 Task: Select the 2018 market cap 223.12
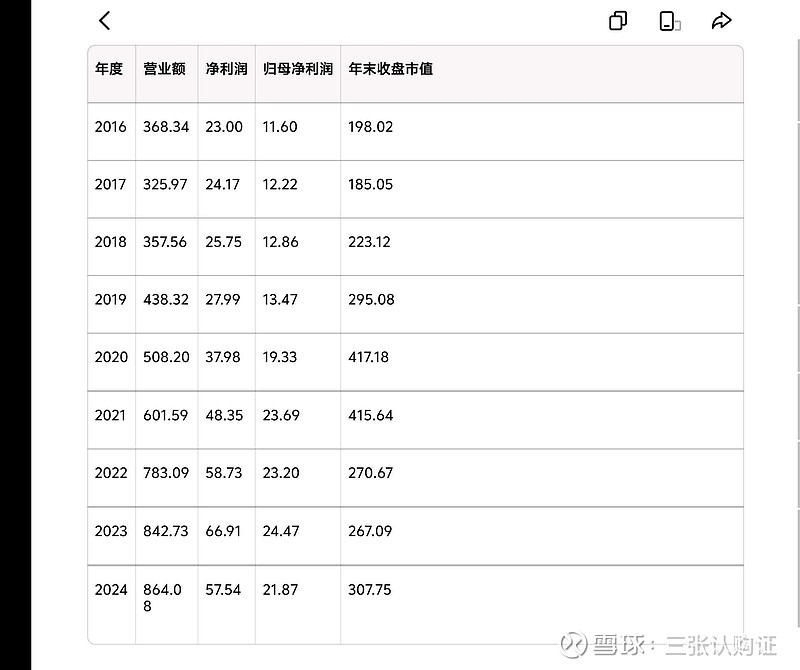[370, 242]
